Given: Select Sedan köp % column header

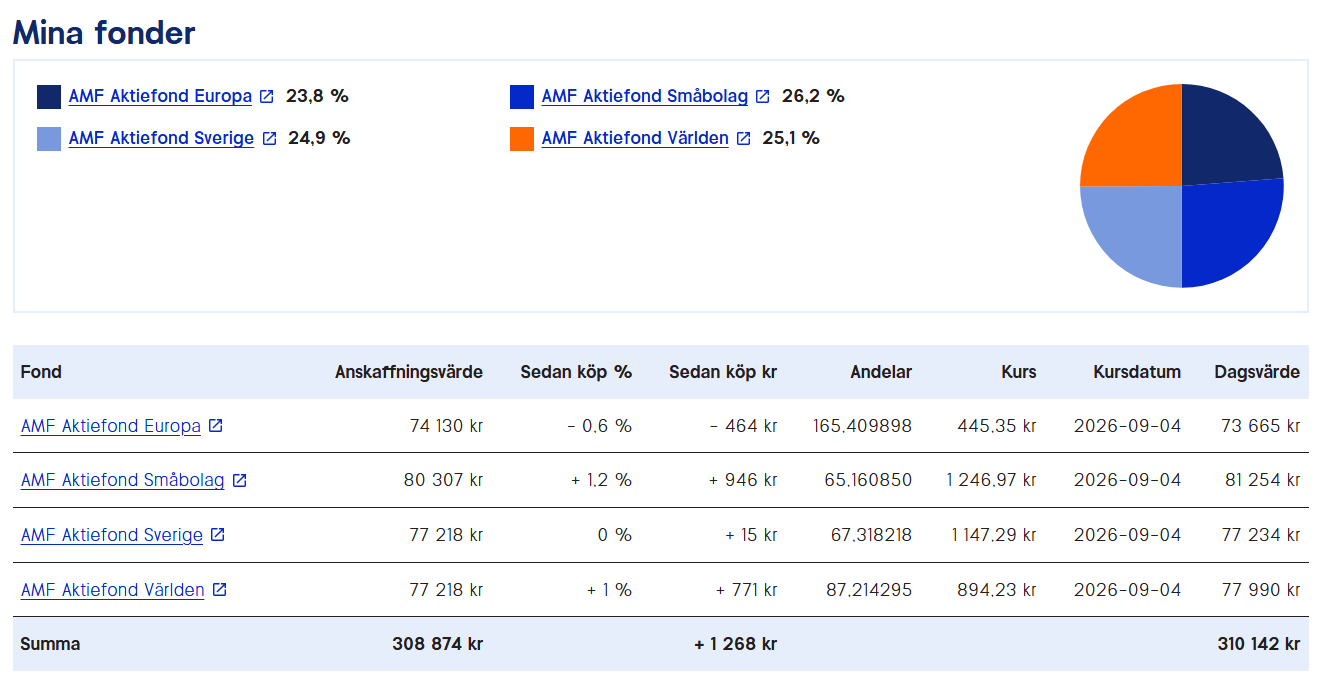Looking at the screenshot, I should pos(576,372).
